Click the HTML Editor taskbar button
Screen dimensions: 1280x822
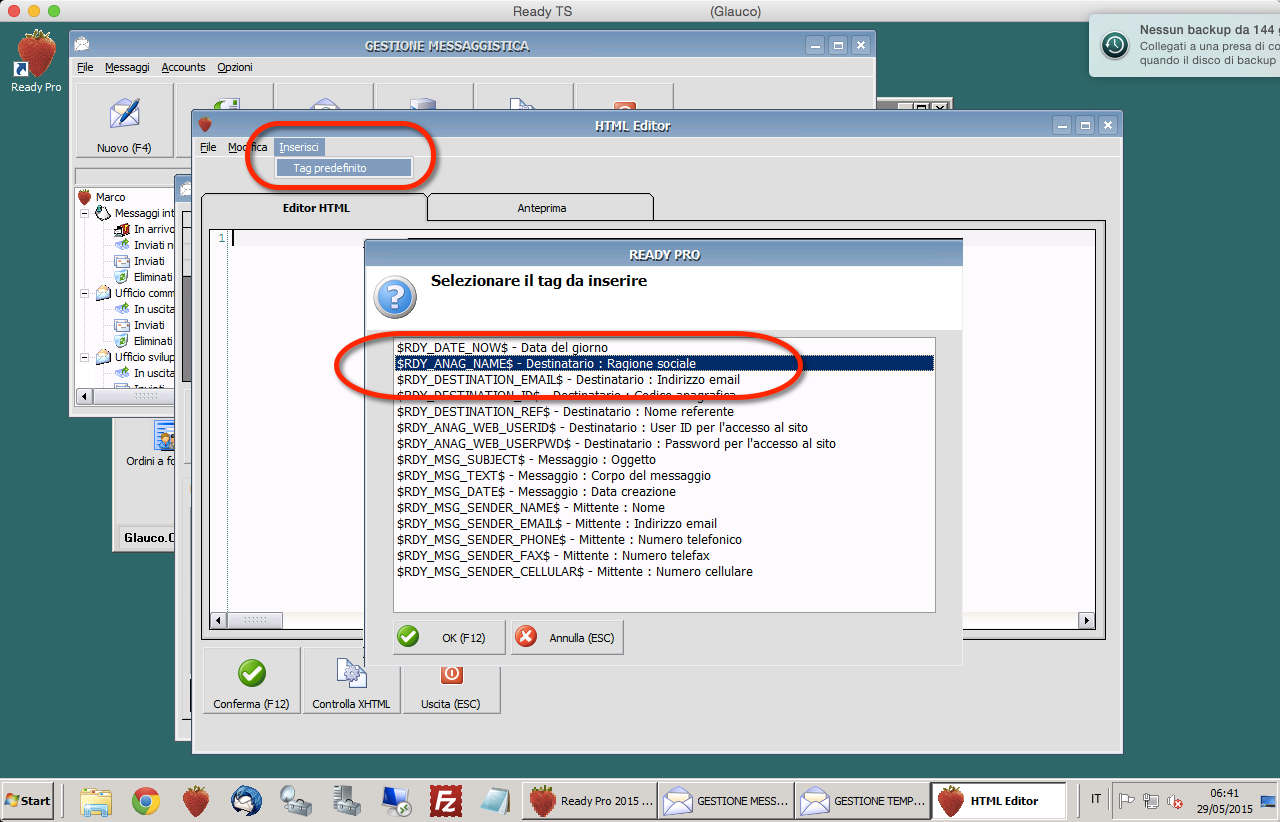(x=1001, y=800)
